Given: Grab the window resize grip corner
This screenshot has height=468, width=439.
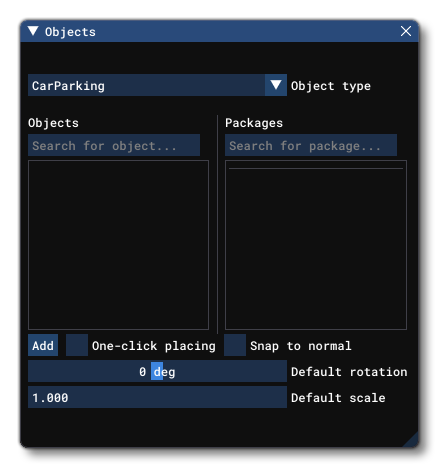Looking at the screenshot, I should pos(412,441).
